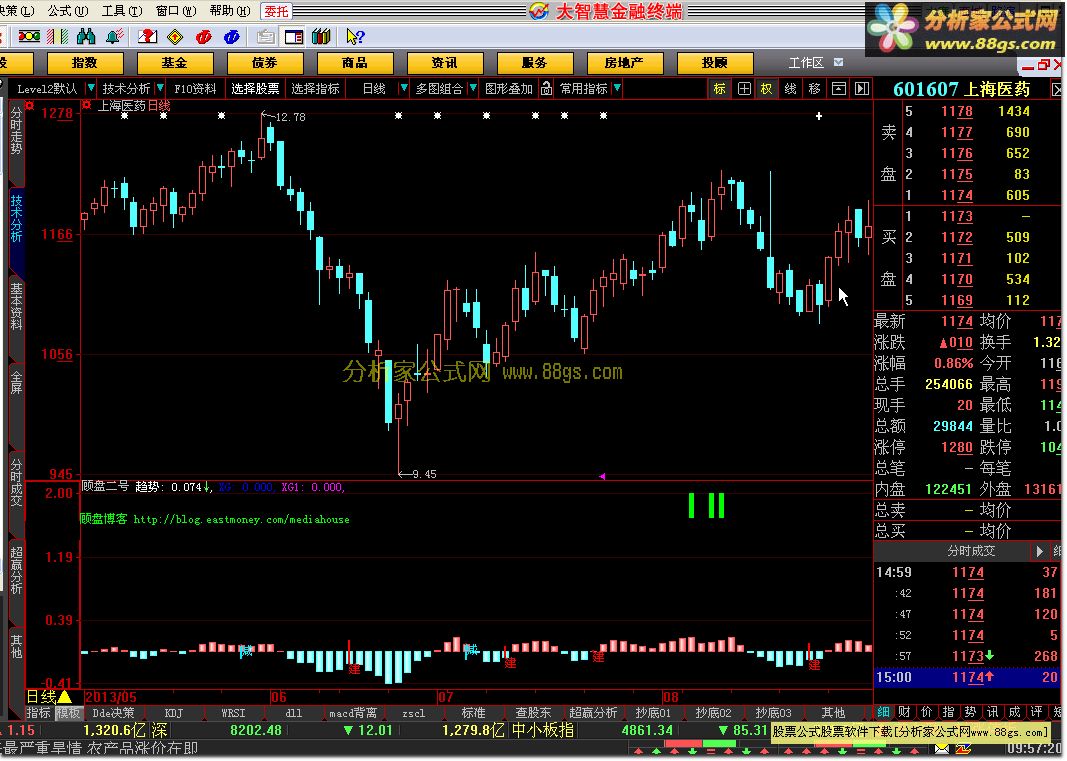Open the 顾盘博客 eastmoney blog link
Screen dimensions: 1067x761
coord(215,519)
